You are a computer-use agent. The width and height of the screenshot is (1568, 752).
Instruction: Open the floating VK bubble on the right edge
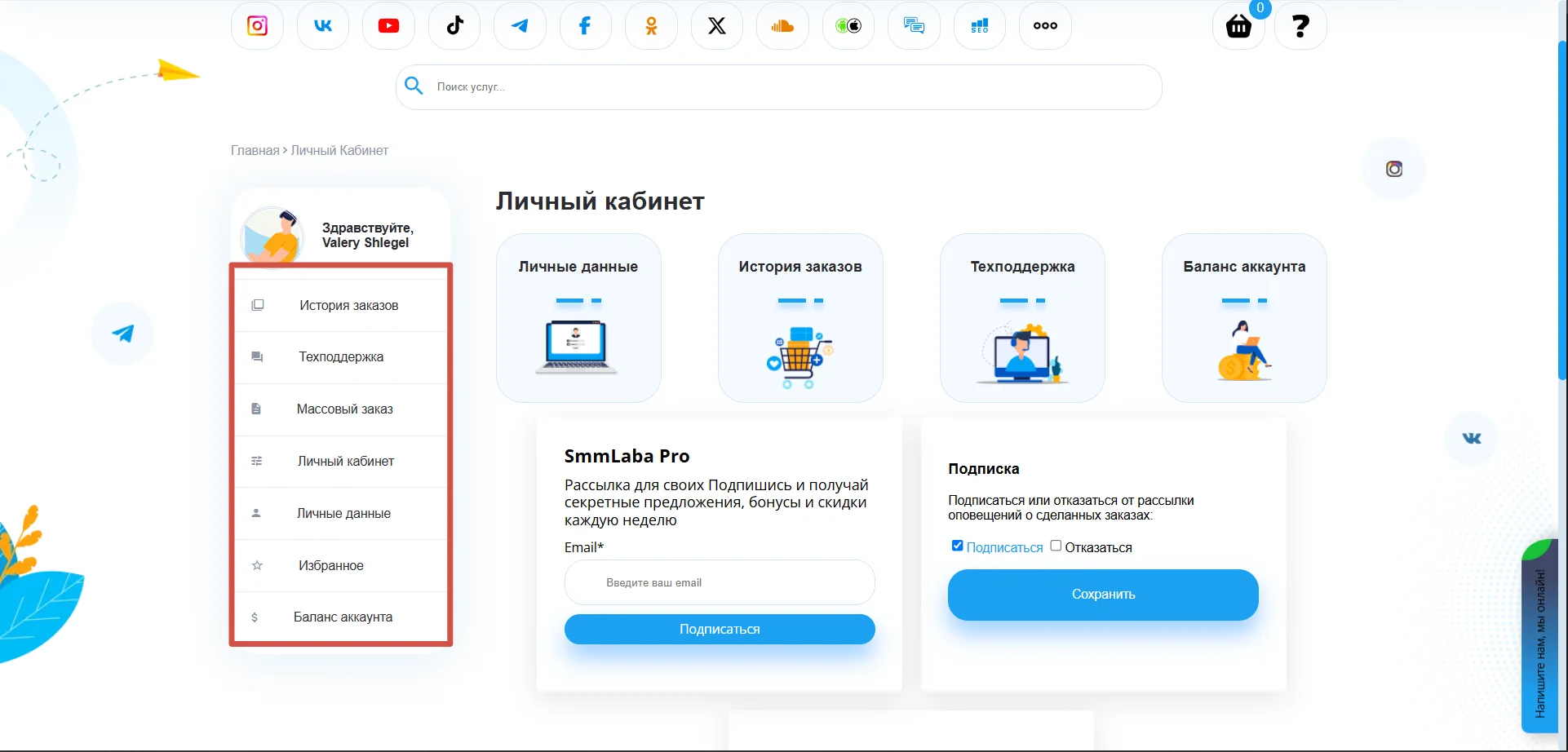pos(1472,438)
